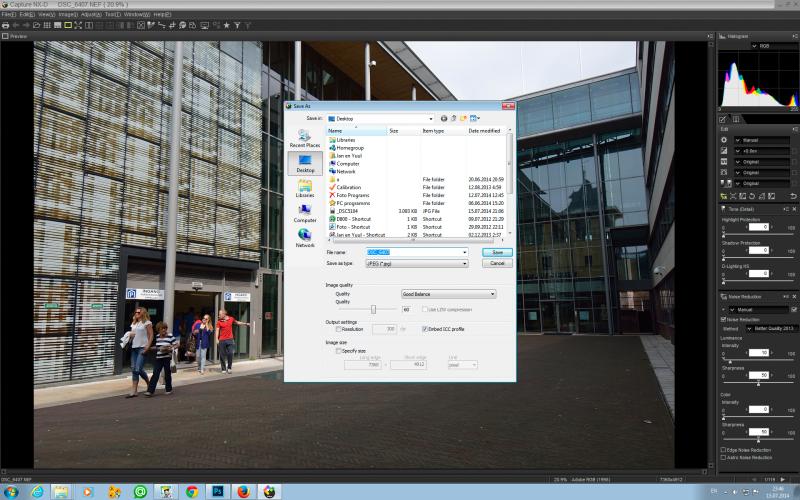Toggle the Preview checkbox above the image
The image size is (800, 500).
5,36
